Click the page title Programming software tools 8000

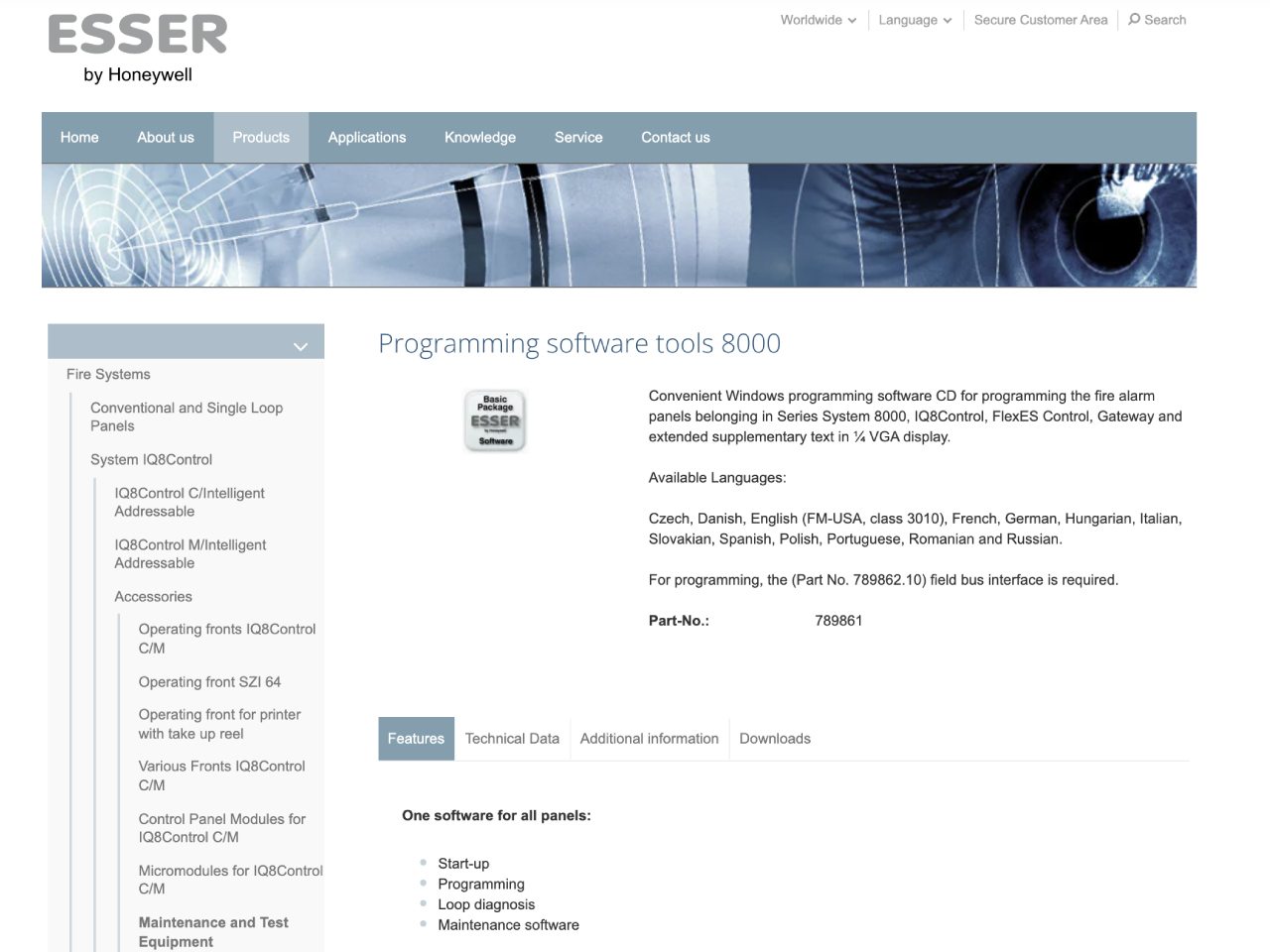(x=579, y=343)
